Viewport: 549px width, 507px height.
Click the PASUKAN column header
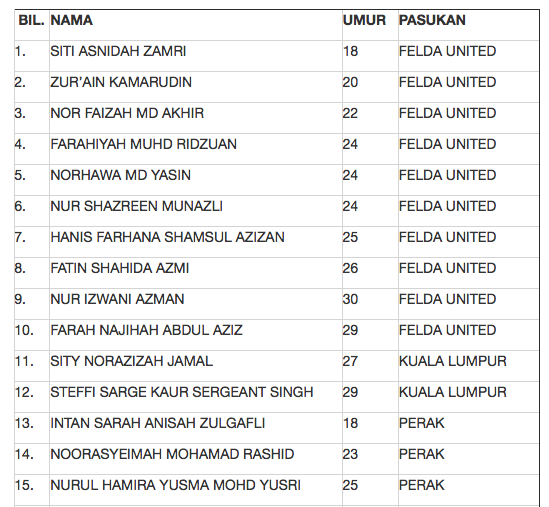432,20
